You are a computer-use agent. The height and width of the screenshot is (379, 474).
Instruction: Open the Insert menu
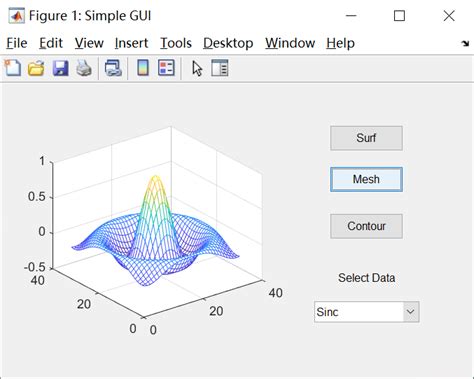point(131,43)
